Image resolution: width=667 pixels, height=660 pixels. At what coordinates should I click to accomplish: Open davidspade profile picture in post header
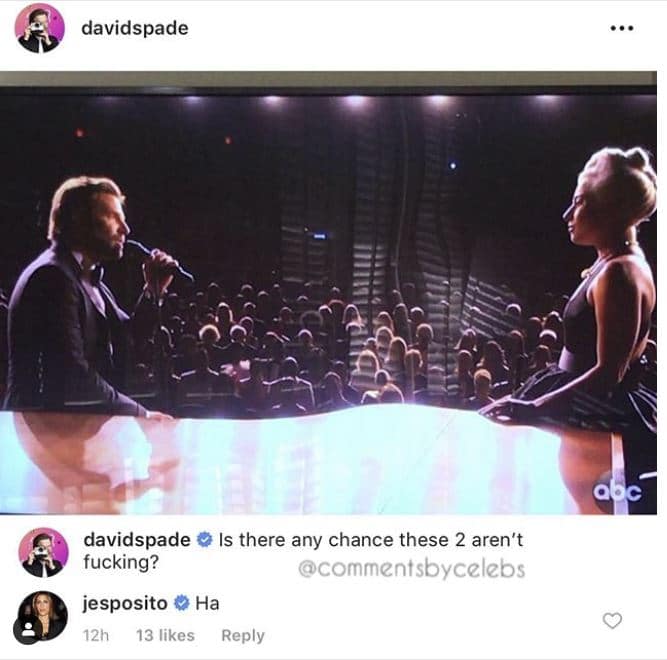coord(40,28)
